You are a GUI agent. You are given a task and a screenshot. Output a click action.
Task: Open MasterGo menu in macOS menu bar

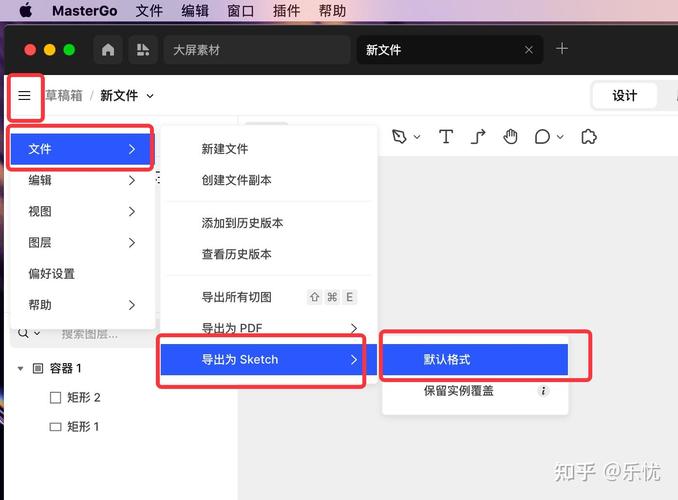point(85,11)
